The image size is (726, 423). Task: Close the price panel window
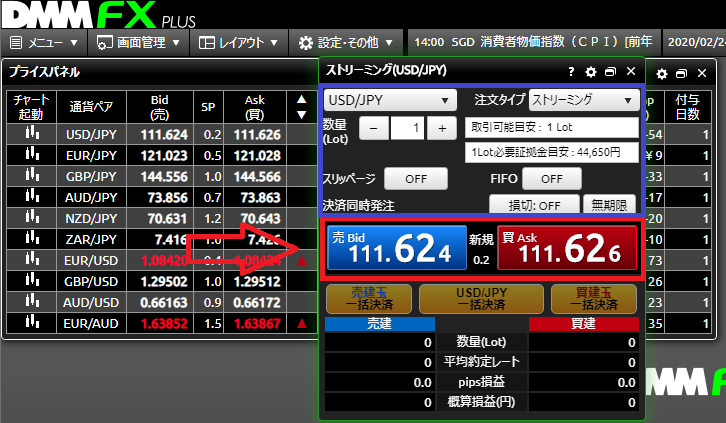702,73
